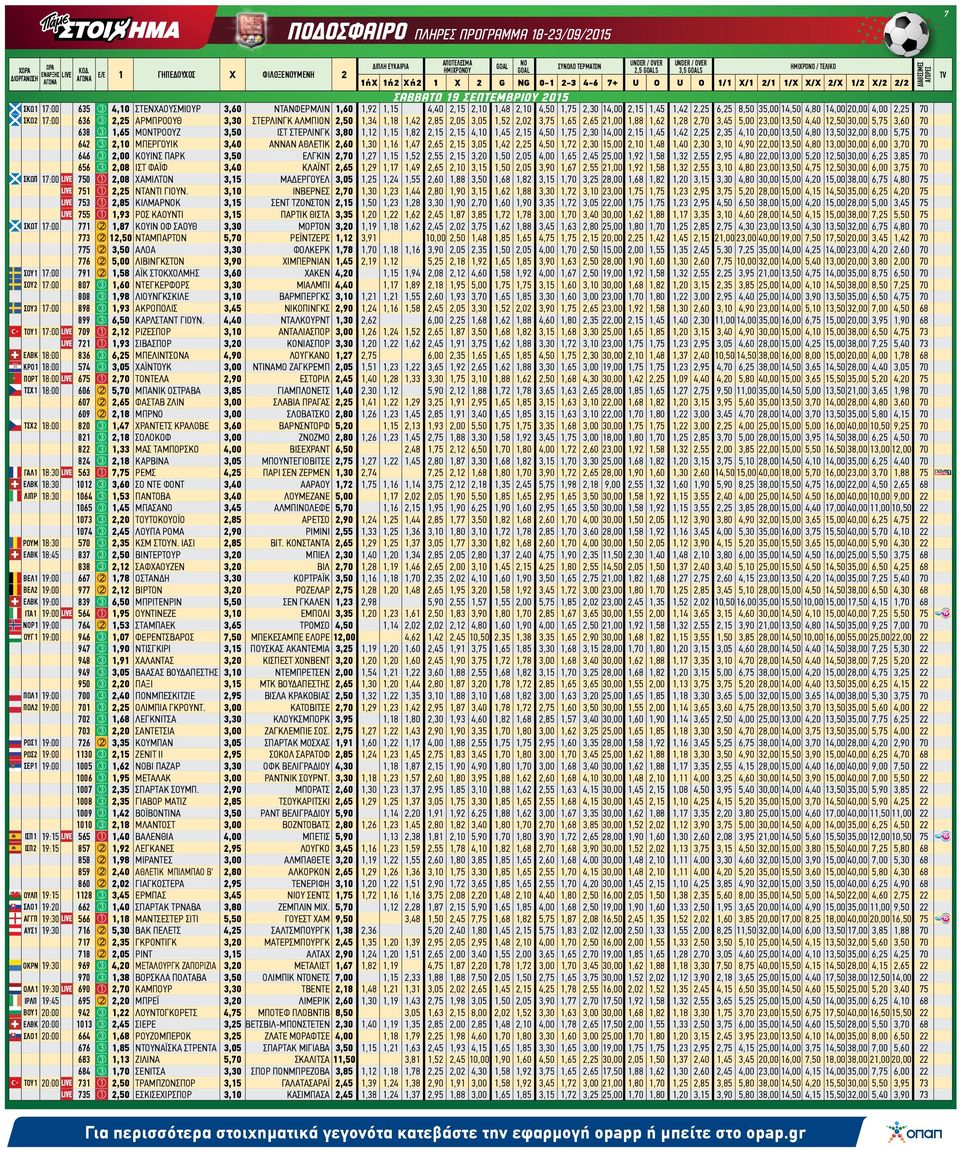
Task: Select away odds 11,50 for Σκαλίτσα
Action: point(344,1059)
